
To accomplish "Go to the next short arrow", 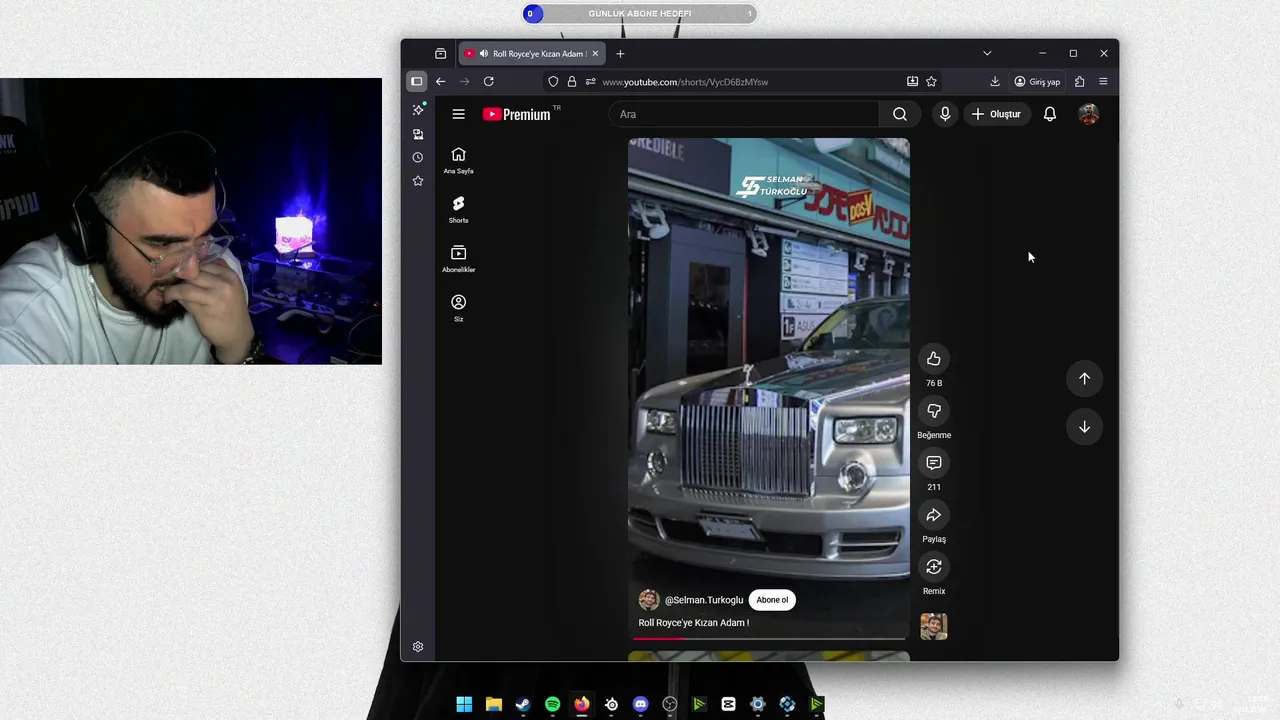I will [x=1084, y=427].
